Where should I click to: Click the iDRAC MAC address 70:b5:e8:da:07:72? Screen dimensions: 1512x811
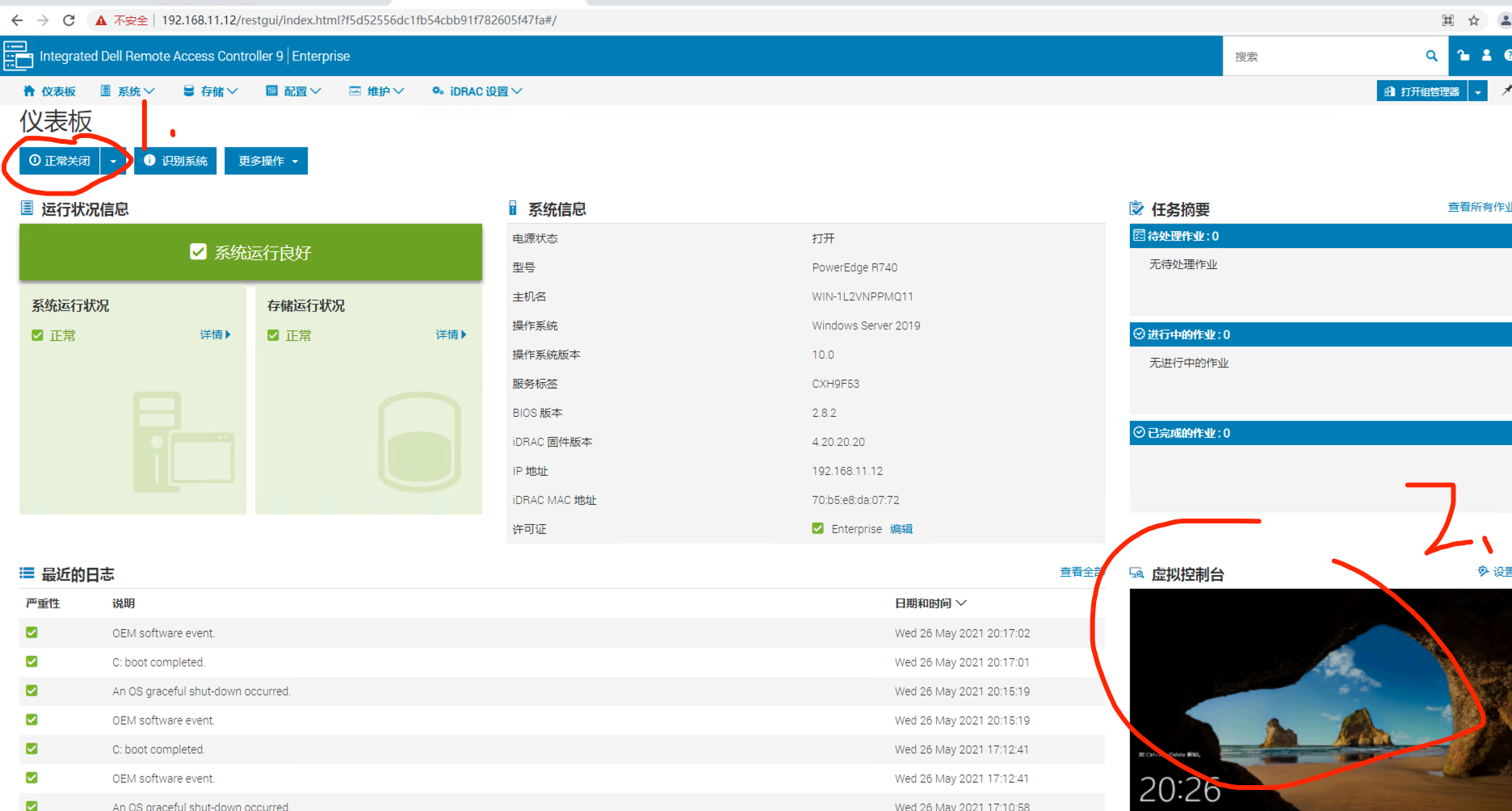(855, 500)
